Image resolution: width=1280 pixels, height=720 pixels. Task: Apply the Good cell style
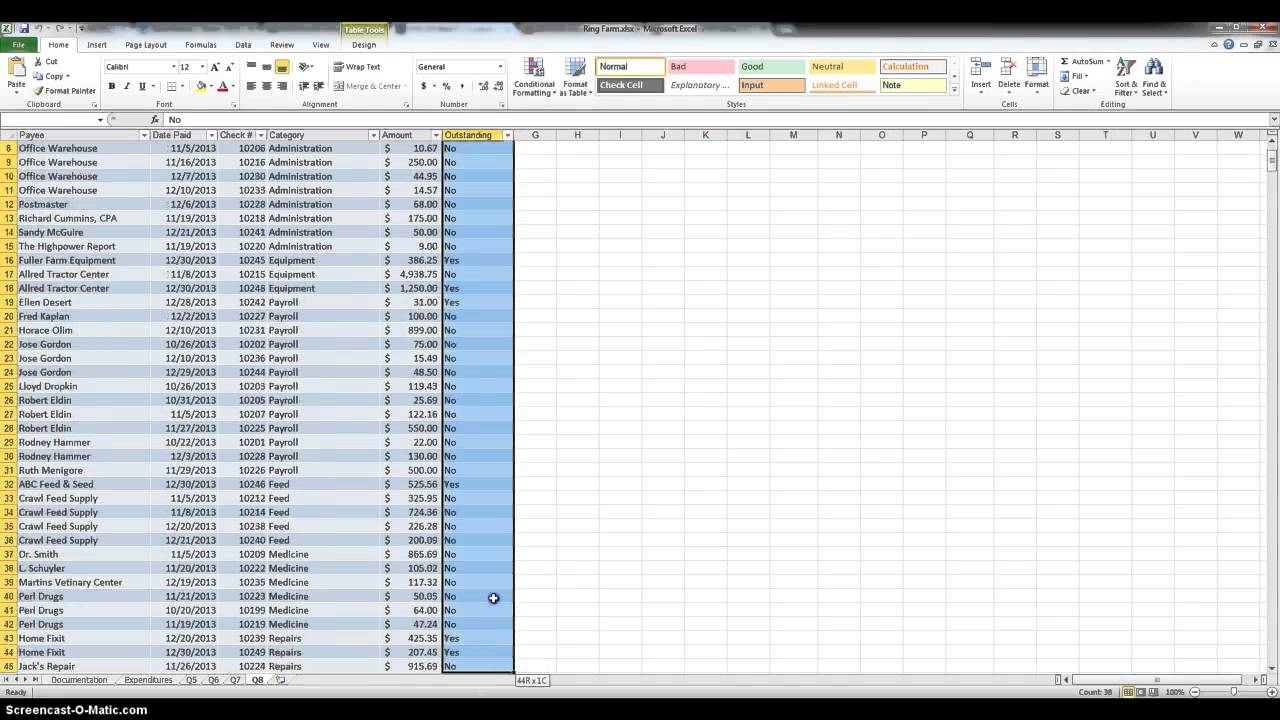[771, 67]
